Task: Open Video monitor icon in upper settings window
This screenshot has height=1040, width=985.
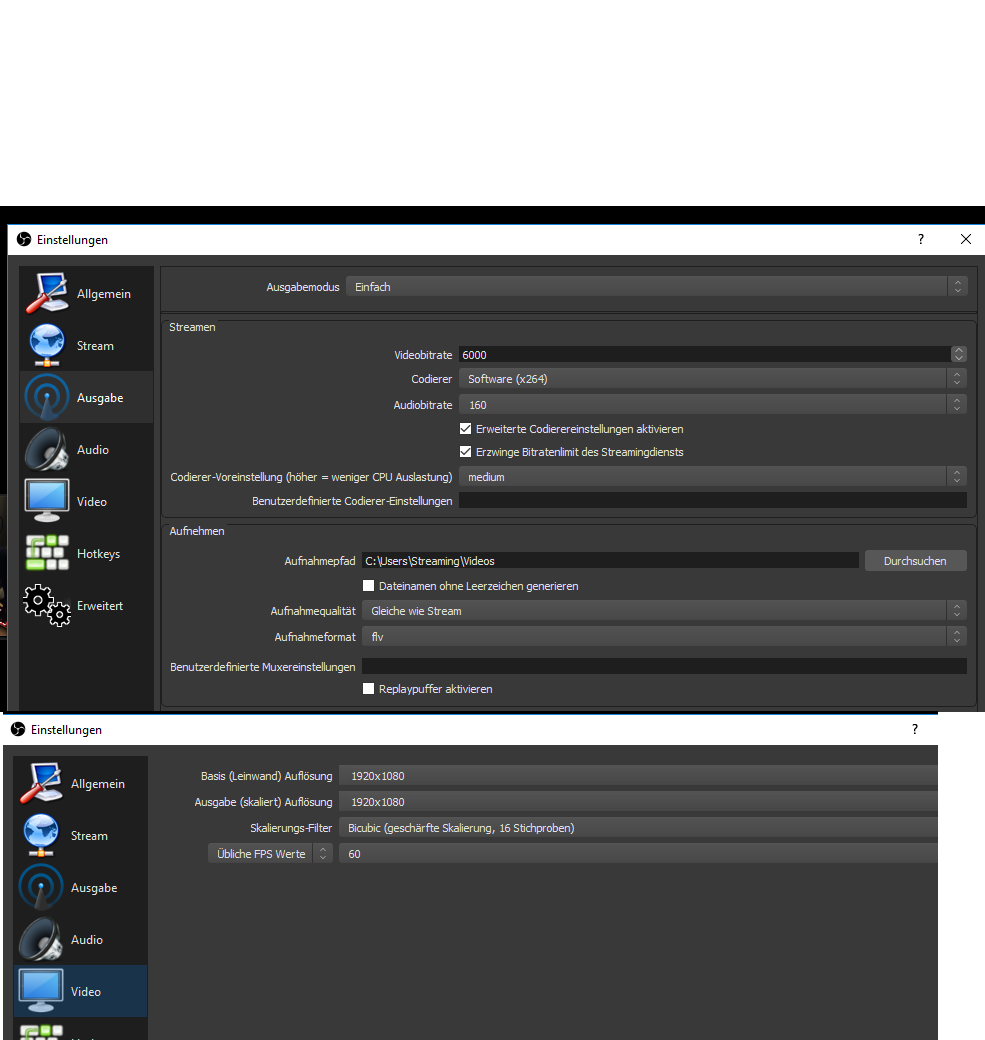Action: 47,502
